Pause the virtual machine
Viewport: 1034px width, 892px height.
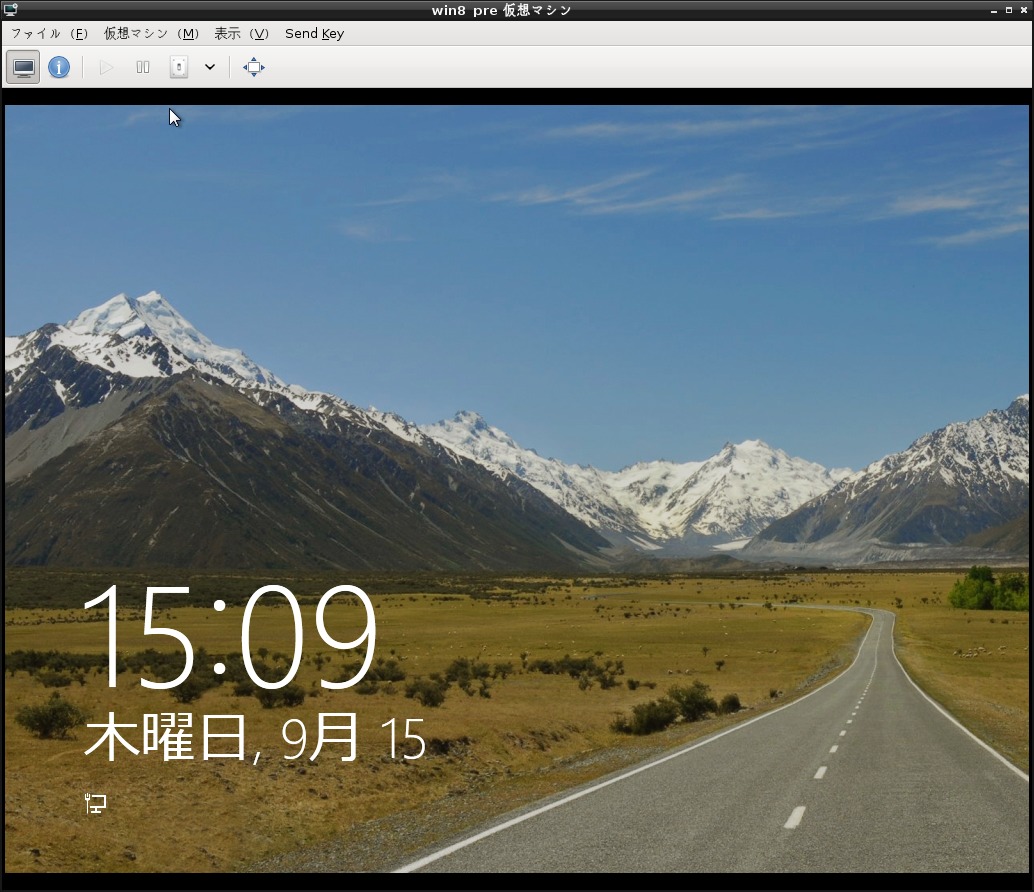coord(142,67)
